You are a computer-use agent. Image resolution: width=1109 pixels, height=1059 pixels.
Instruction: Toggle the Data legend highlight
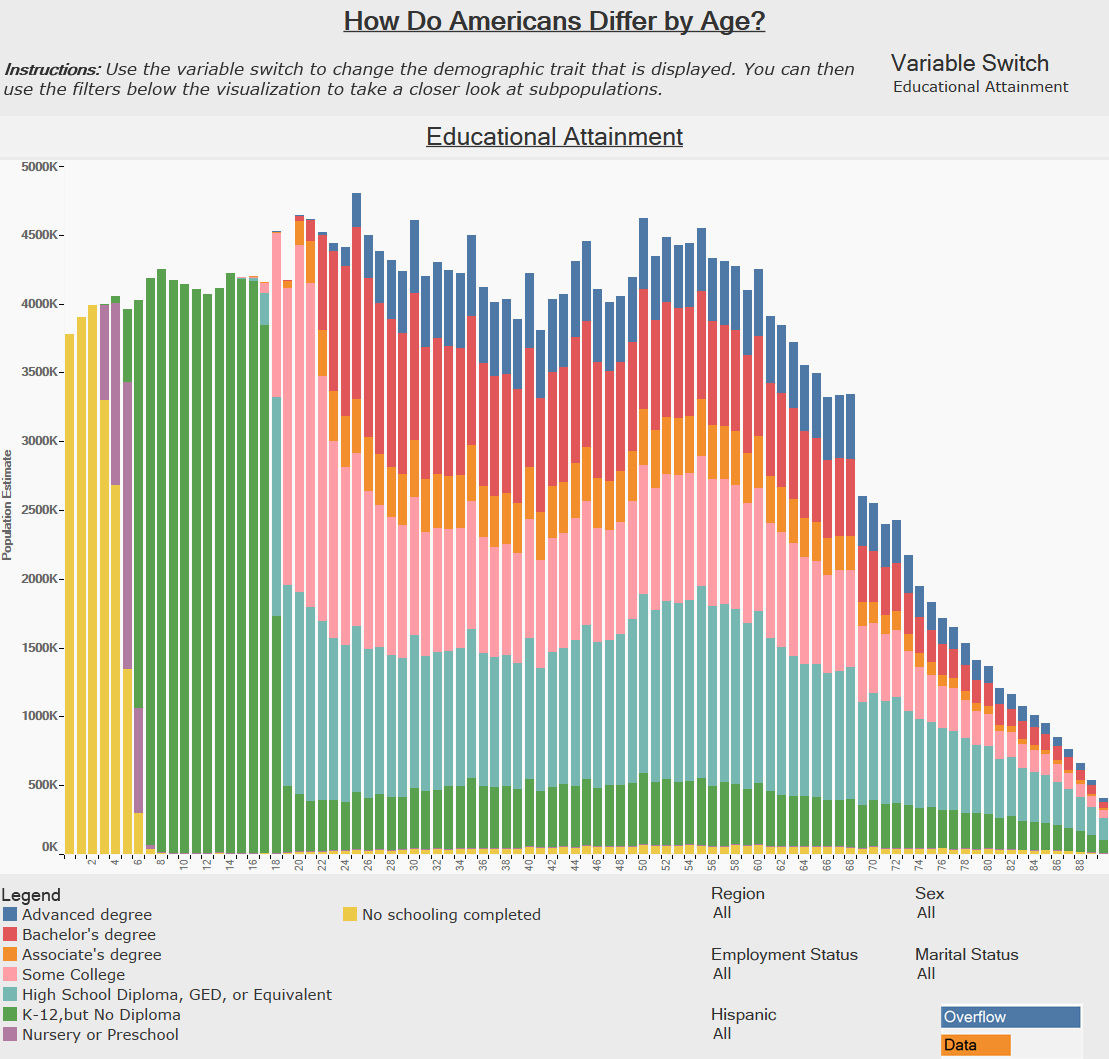tap(975, 1044)
